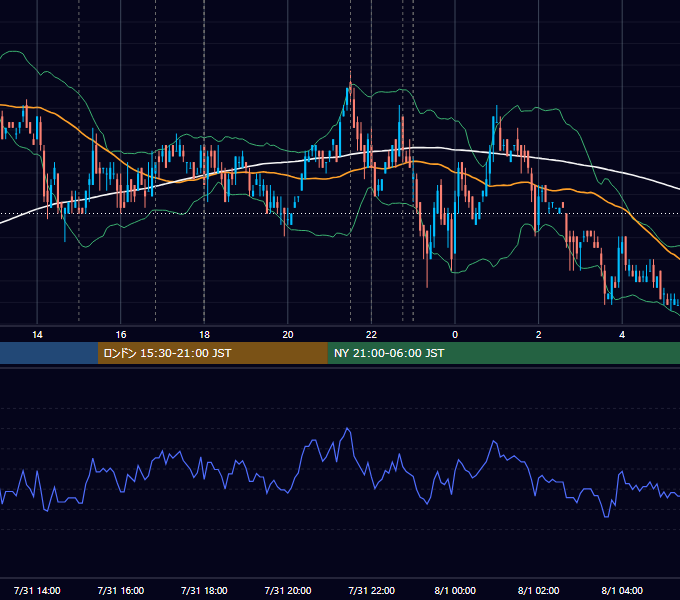This screenshot has height=600, width=680.
Task: Select the 7/31 18:00 time label
Action: [204, 590]
